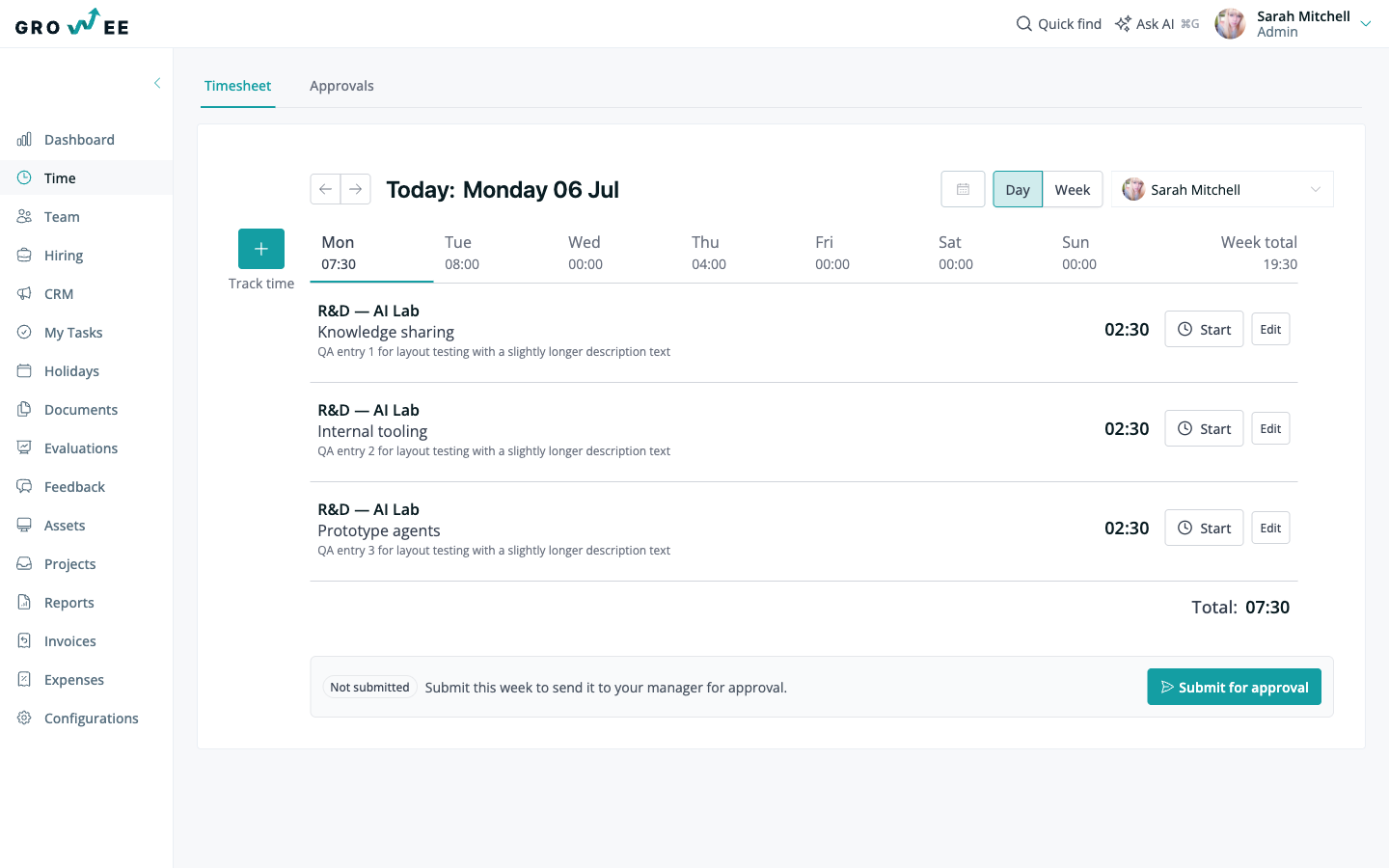The height and width of the screenshot is (868, 1389).
Task: Select the Wed 00:00 day tab
Action: coord(618,253)
